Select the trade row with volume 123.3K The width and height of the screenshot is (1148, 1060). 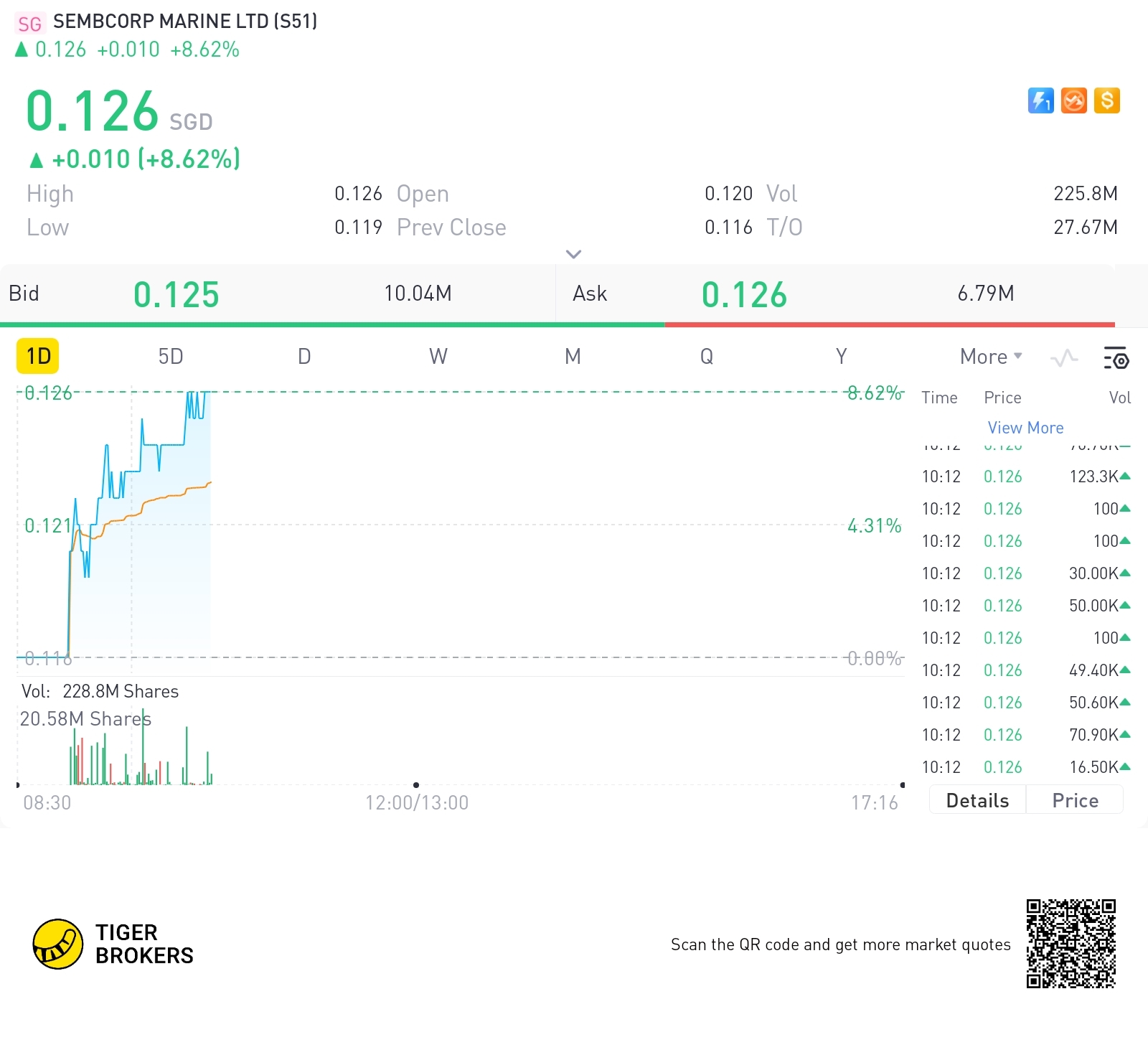(1026, 477)
